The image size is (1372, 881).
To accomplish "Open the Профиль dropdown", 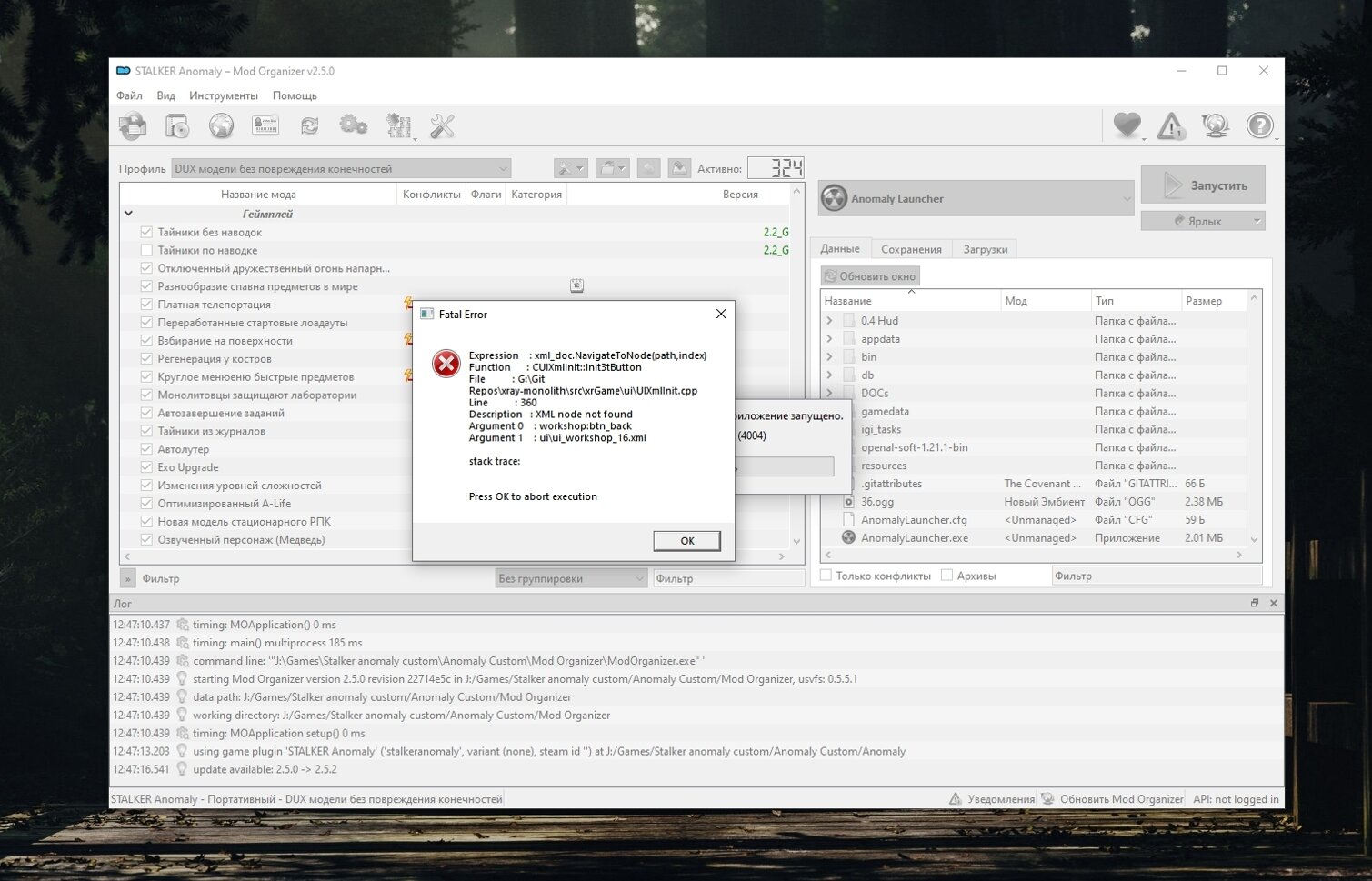I will [x=341, y=168].
